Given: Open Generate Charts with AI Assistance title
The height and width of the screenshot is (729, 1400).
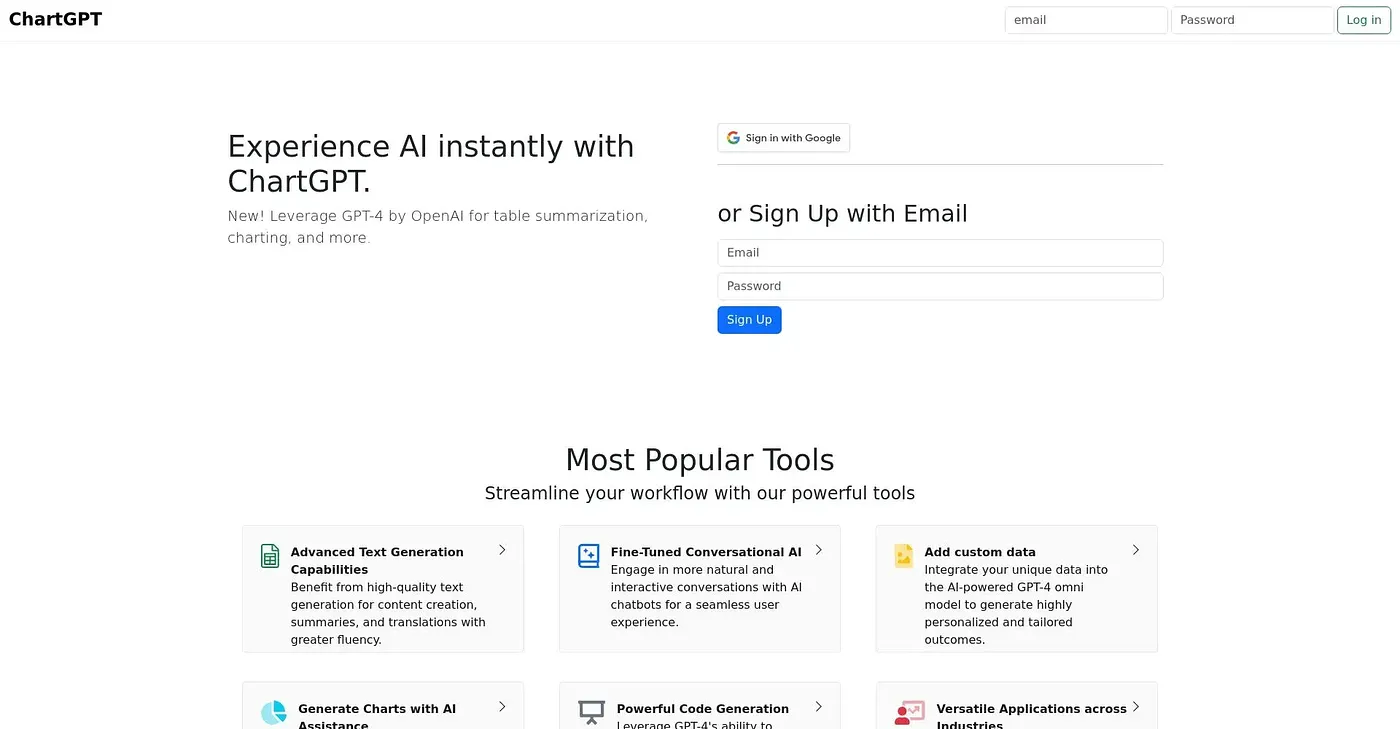Looking at the screenshot, I should (377, 716).
